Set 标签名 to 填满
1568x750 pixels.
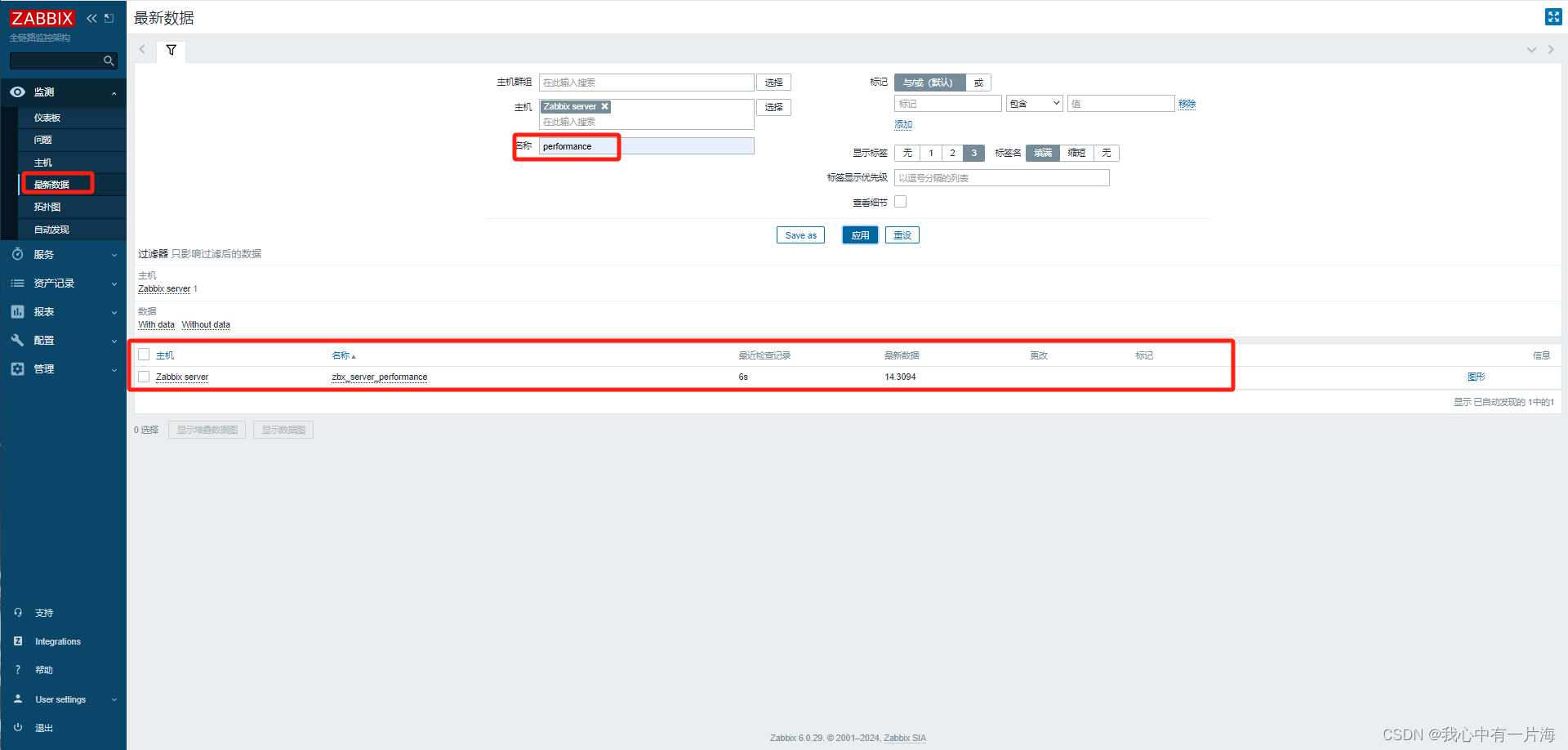pyautogui.click(x=1043, y=153)
